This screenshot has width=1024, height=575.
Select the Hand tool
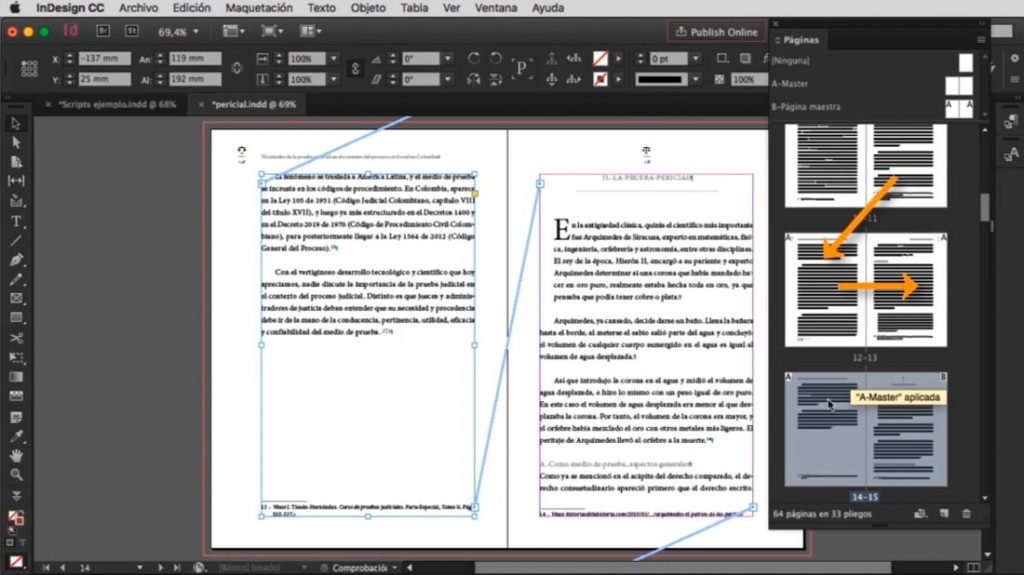pyautogui.click(x=16, y=455)
